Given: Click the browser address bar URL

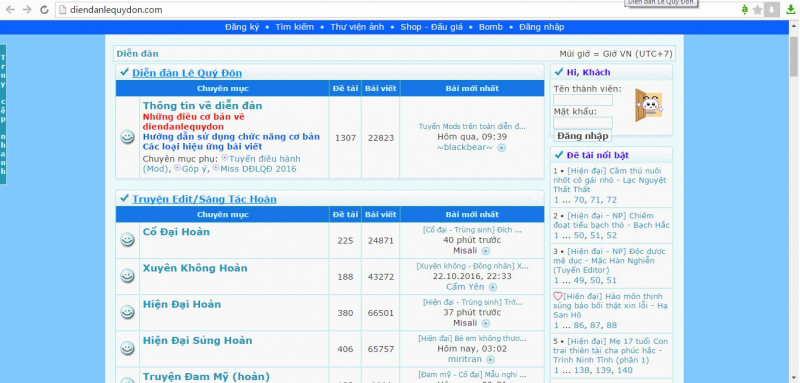Looking at the screenshot, I should [116, 10].
